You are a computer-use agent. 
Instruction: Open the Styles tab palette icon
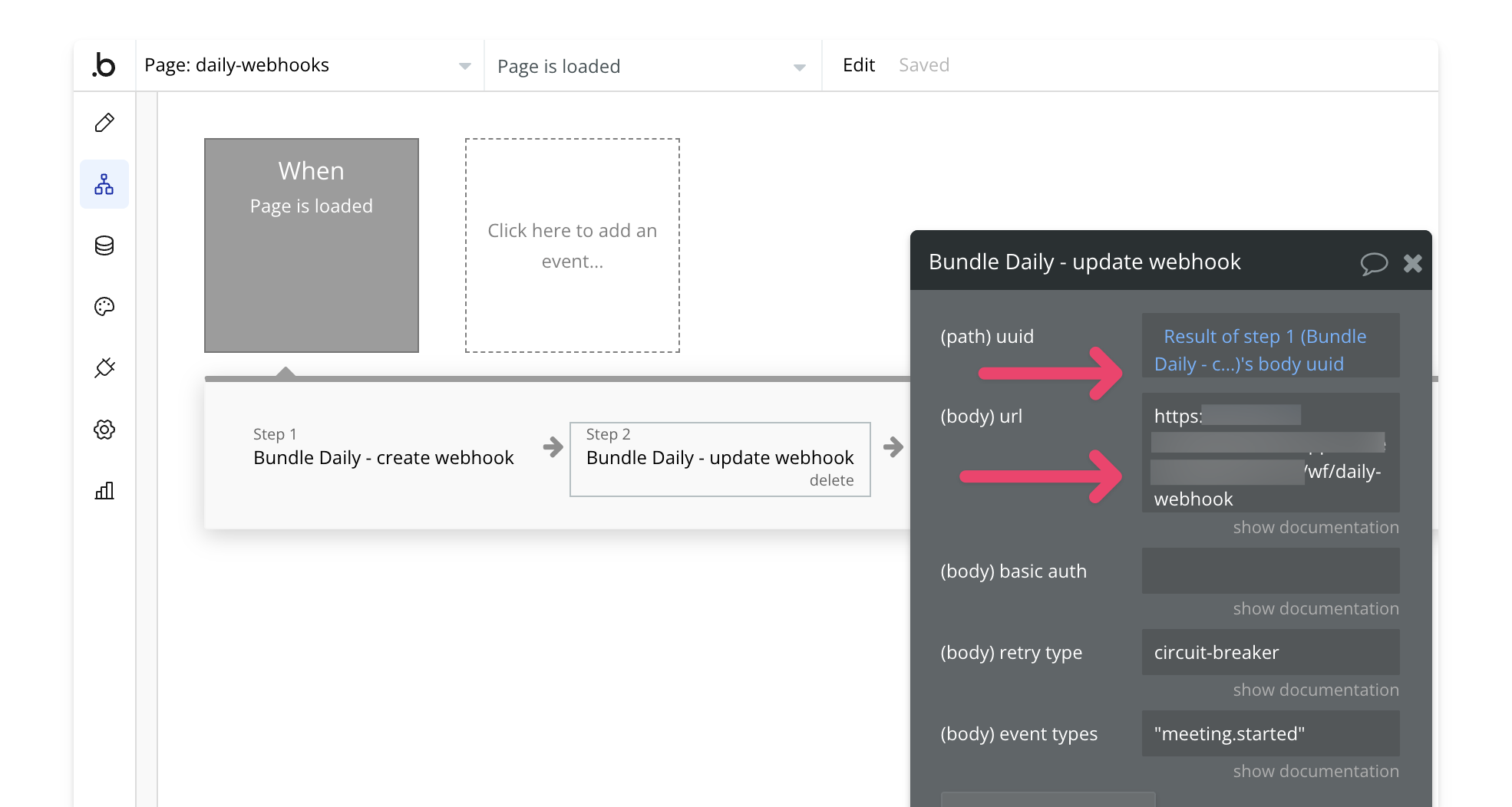coord(104,307)
